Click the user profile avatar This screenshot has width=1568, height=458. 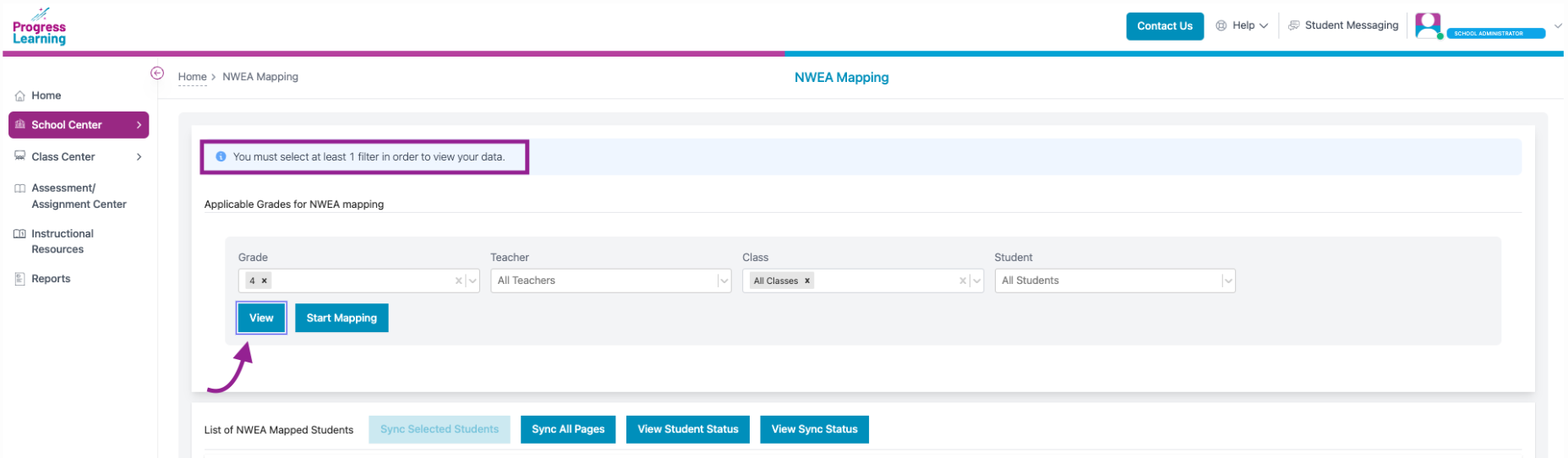tap(1428, 25)
